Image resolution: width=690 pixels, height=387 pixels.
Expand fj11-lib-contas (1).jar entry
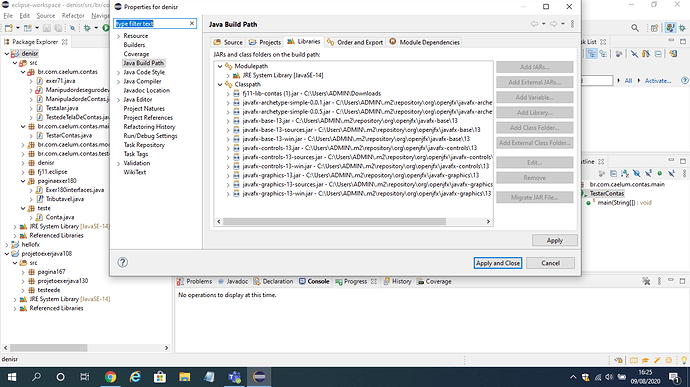click(x=228, y=94)
